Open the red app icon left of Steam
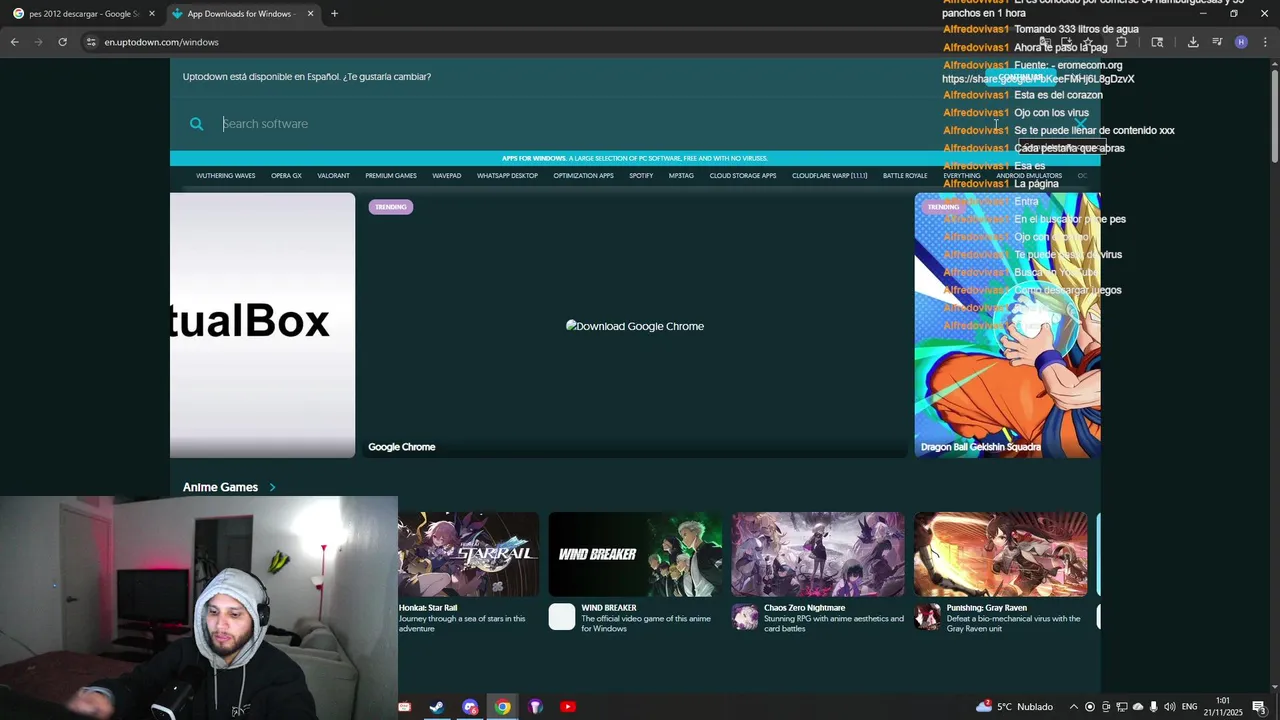1280x720 pixels. point(405,707)
